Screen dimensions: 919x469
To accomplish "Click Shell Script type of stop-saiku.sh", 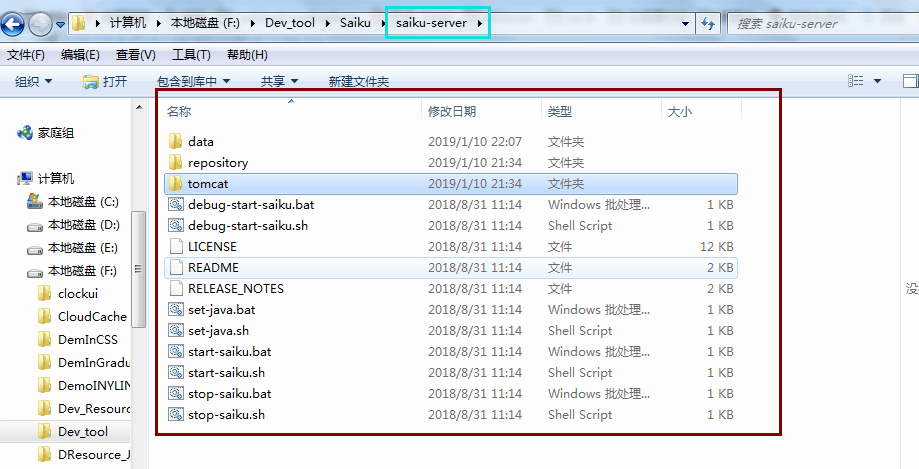I will click(580, 414).
